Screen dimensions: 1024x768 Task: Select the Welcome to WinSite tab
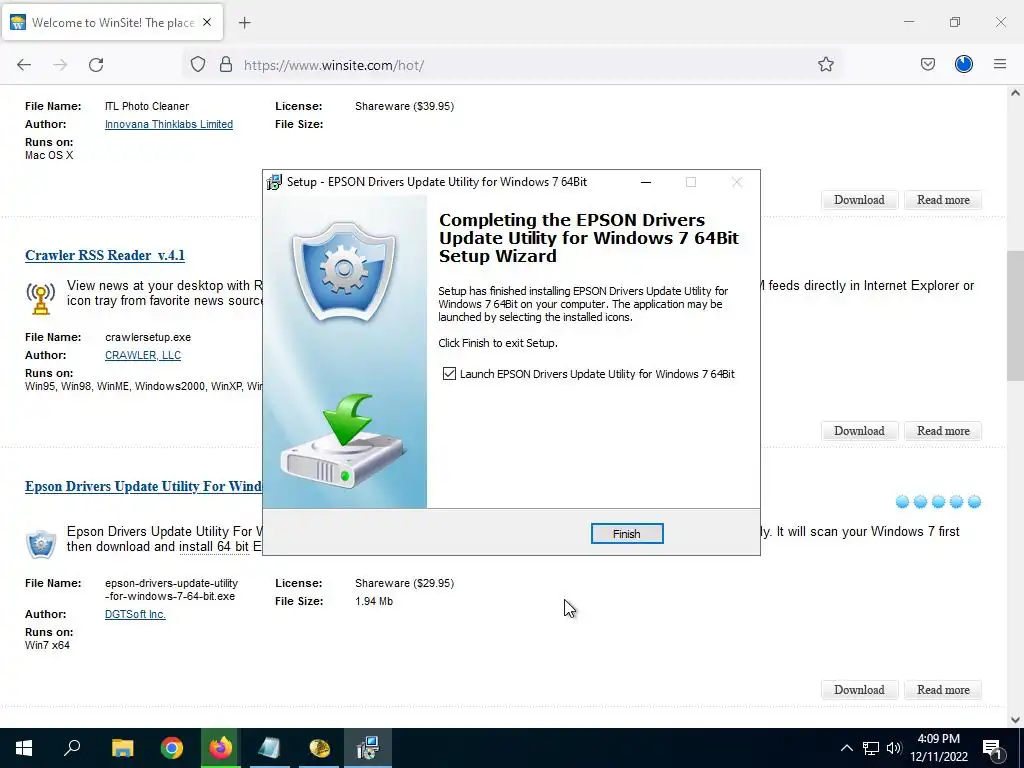point(113,23)
